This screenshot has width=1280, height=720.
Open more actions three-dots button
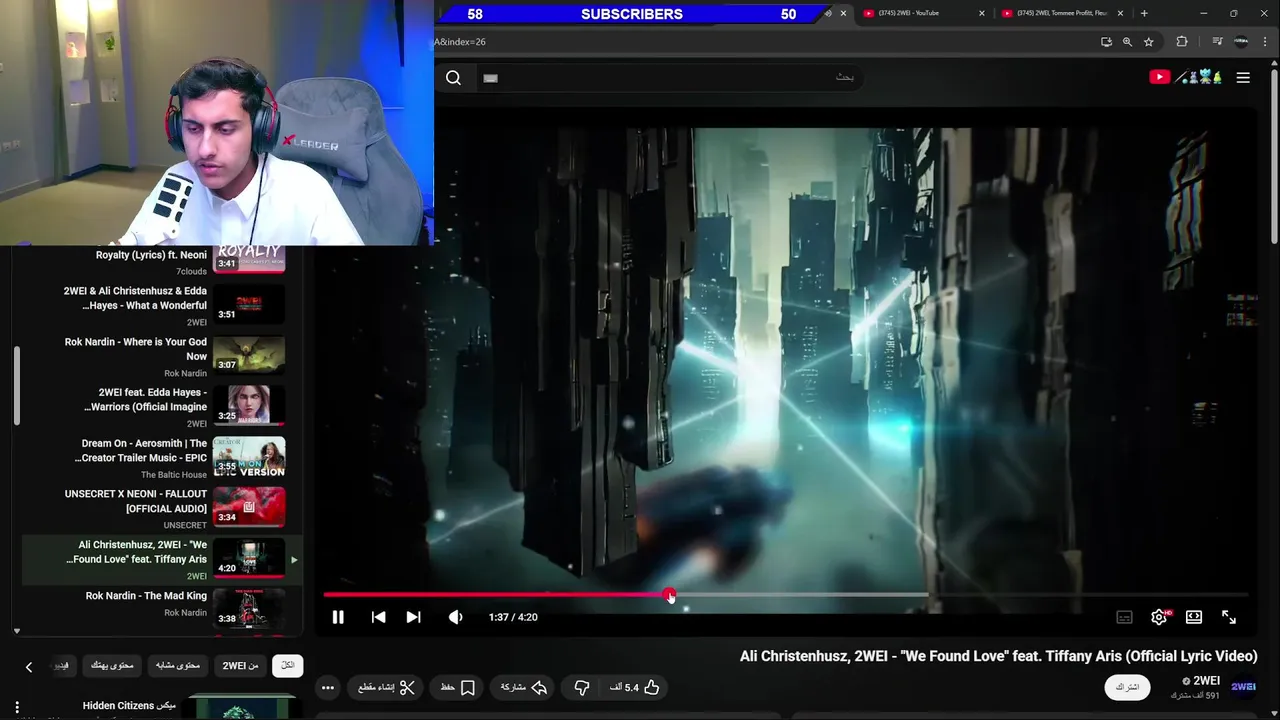(328, 687)
